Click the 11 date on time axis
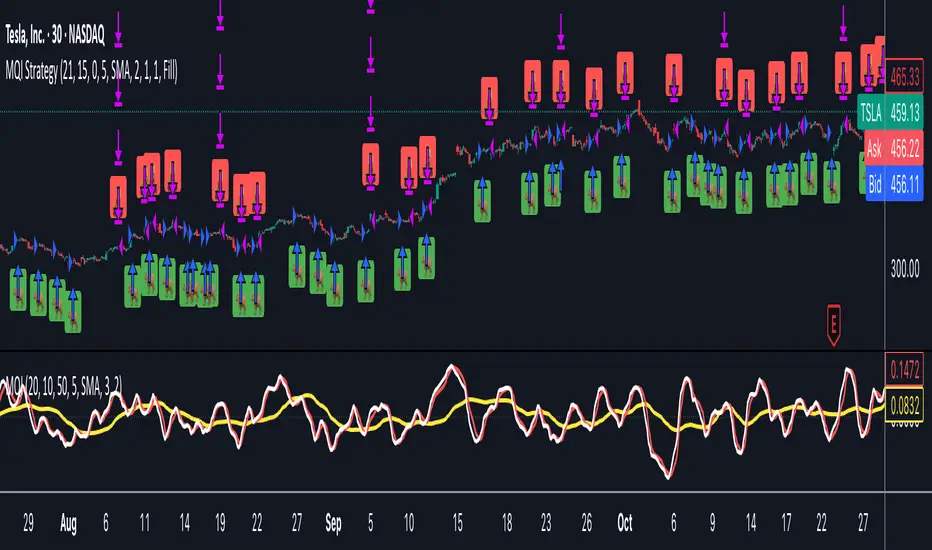 [x=144, y=523]
